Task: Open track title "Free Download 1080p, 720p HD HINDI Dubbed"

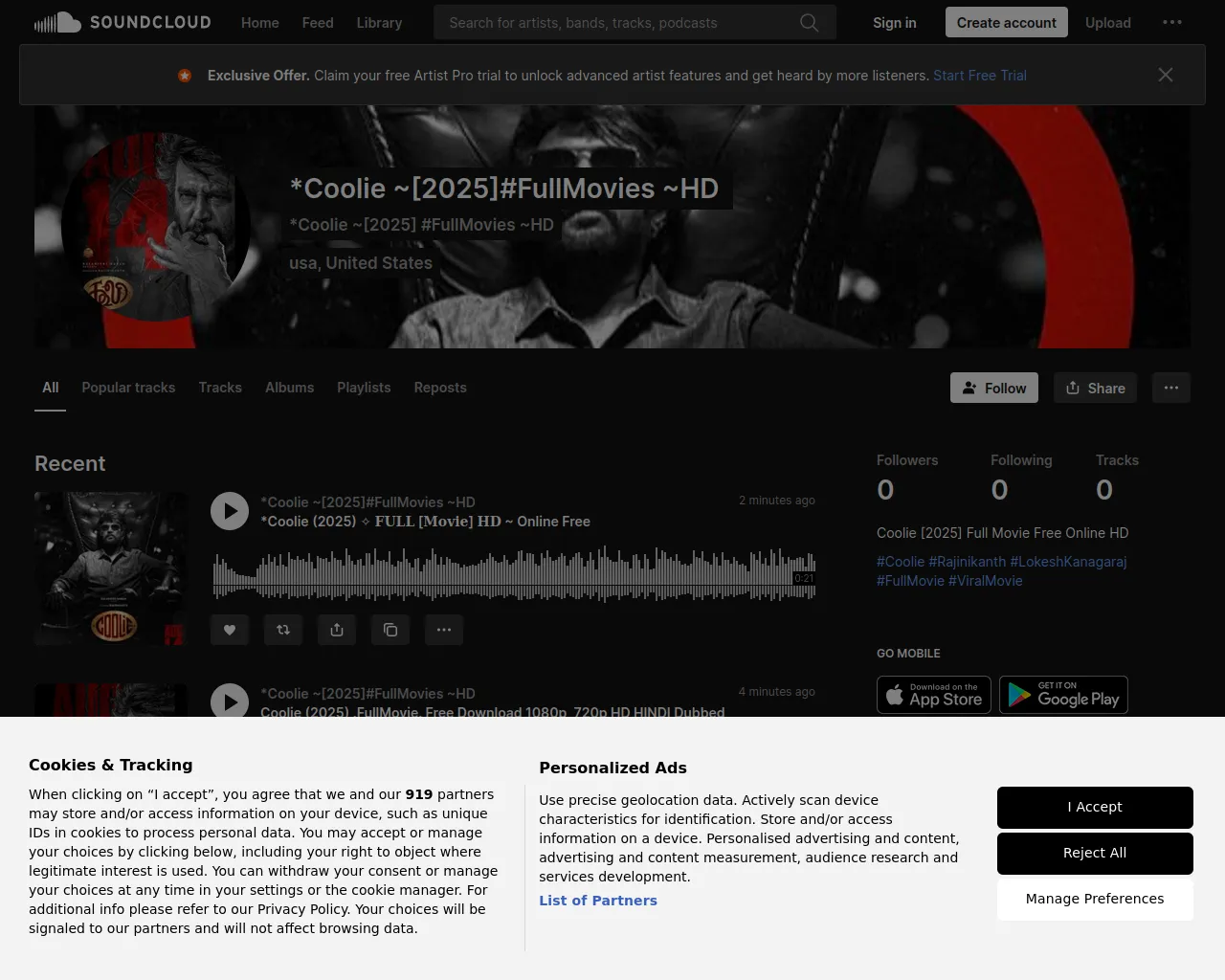Action: coord(493,712)
